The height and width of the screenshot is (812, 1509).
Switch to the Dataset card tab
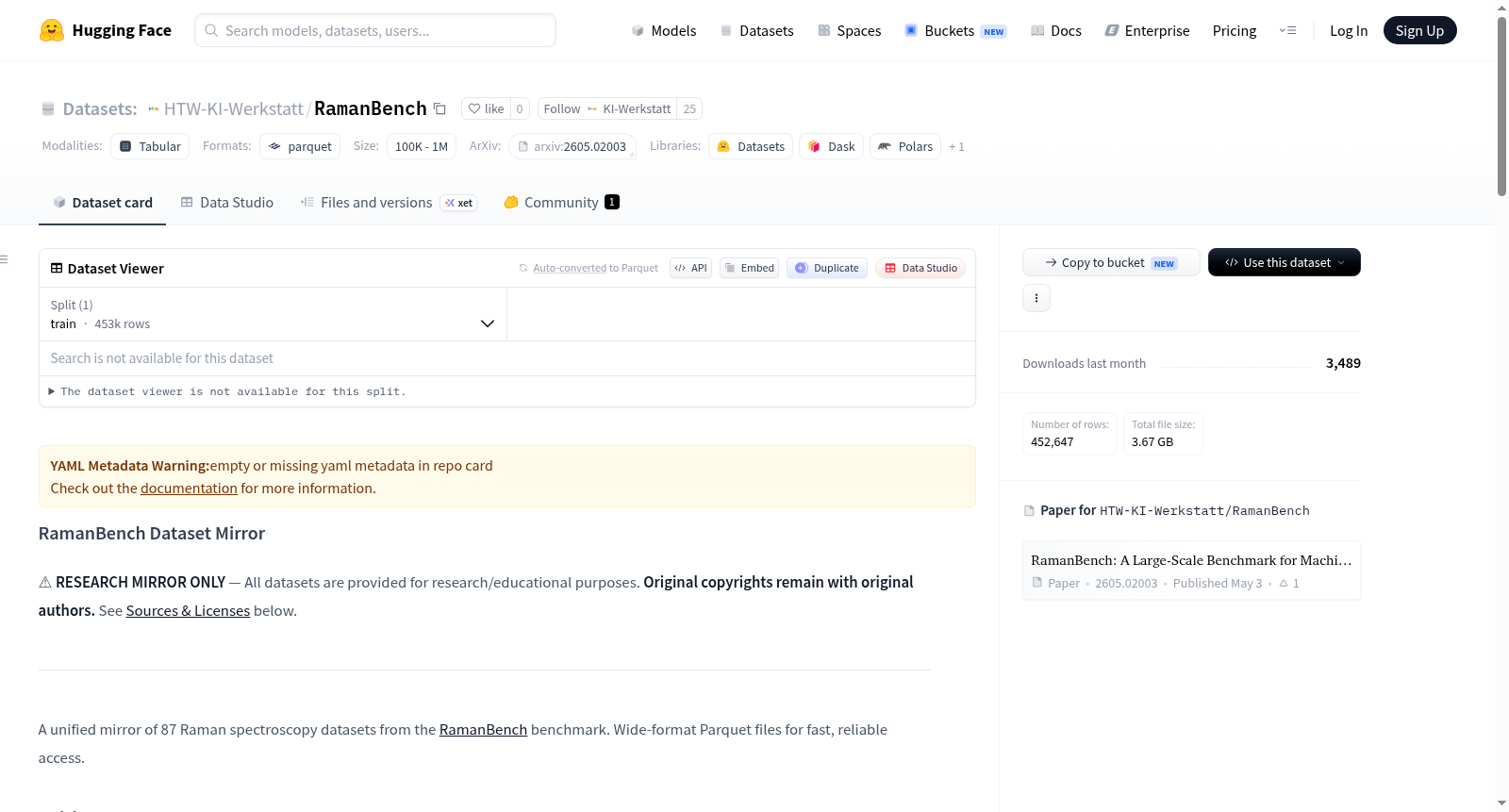coord(102,202)
